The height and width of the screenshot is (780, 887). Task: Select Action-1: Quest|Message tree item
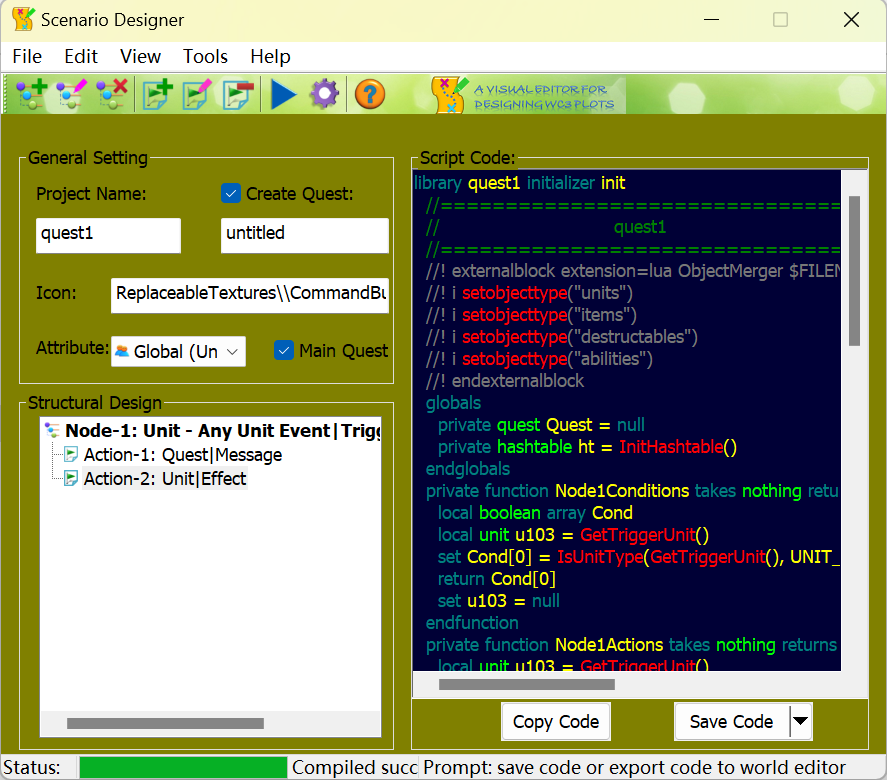[x=183, y=455]
